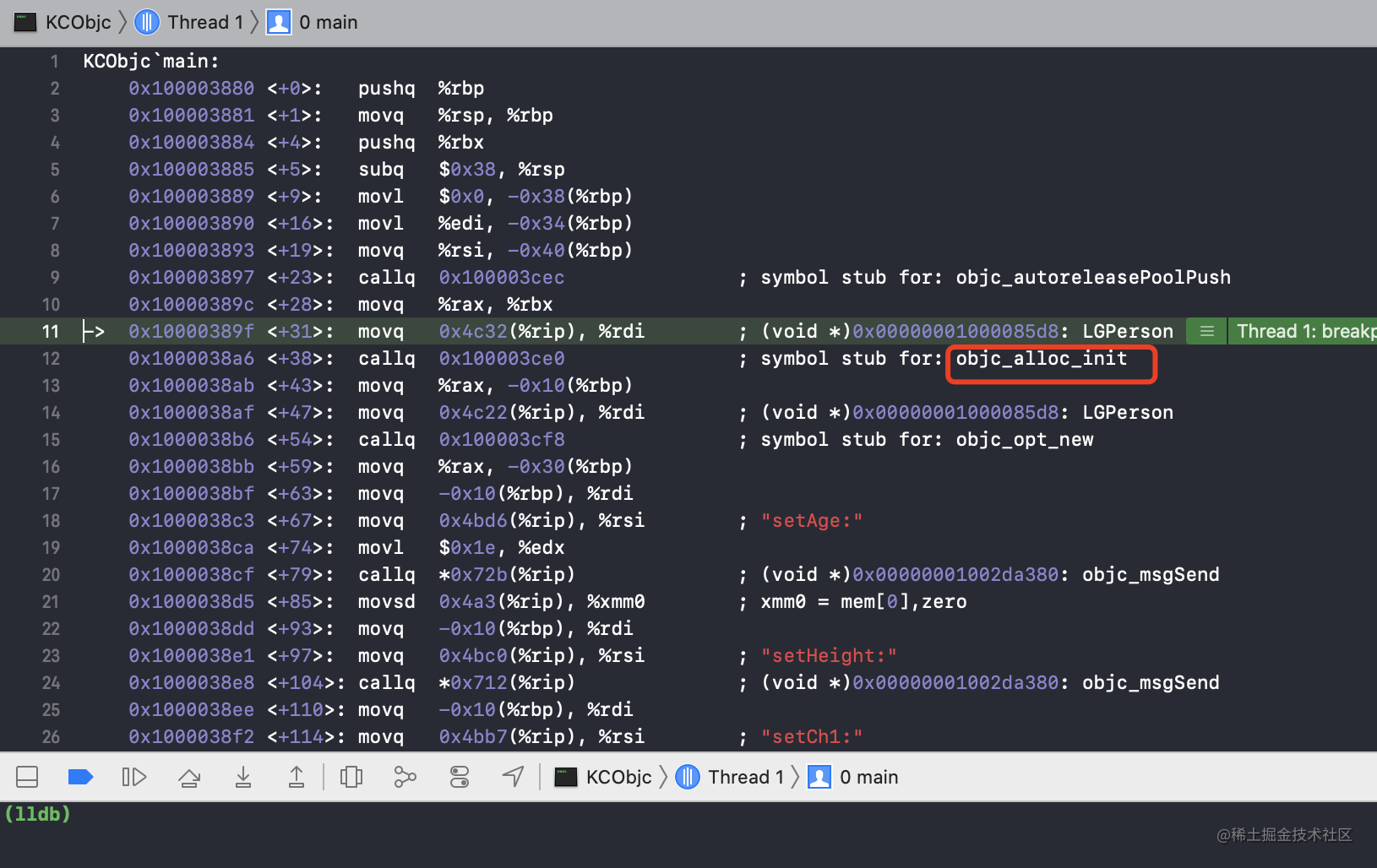This screenshot has height=868, width=1377.
Task: Click address 0x1000038f2 on line 26
Action: click(x=191, y=736)
